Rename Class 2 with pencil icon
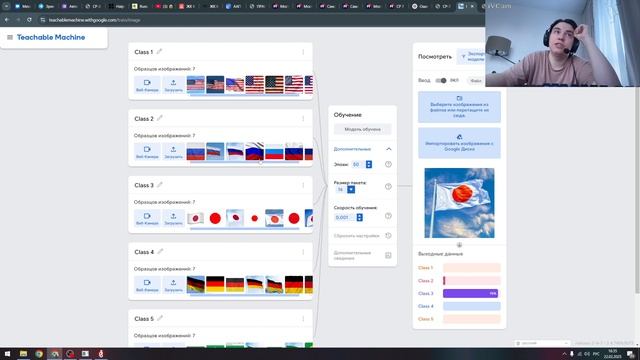This screenshot has height=360, width=640. [160, 118]
